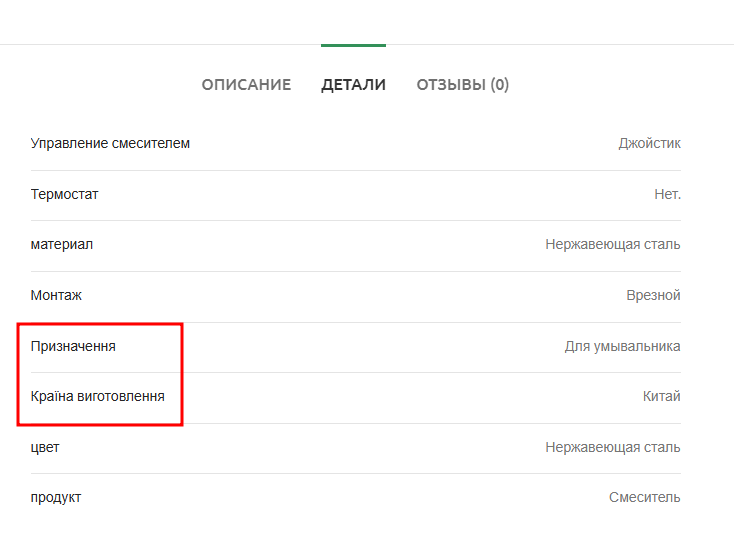Click the материал attribute label
734x548 pixels.
62,244
